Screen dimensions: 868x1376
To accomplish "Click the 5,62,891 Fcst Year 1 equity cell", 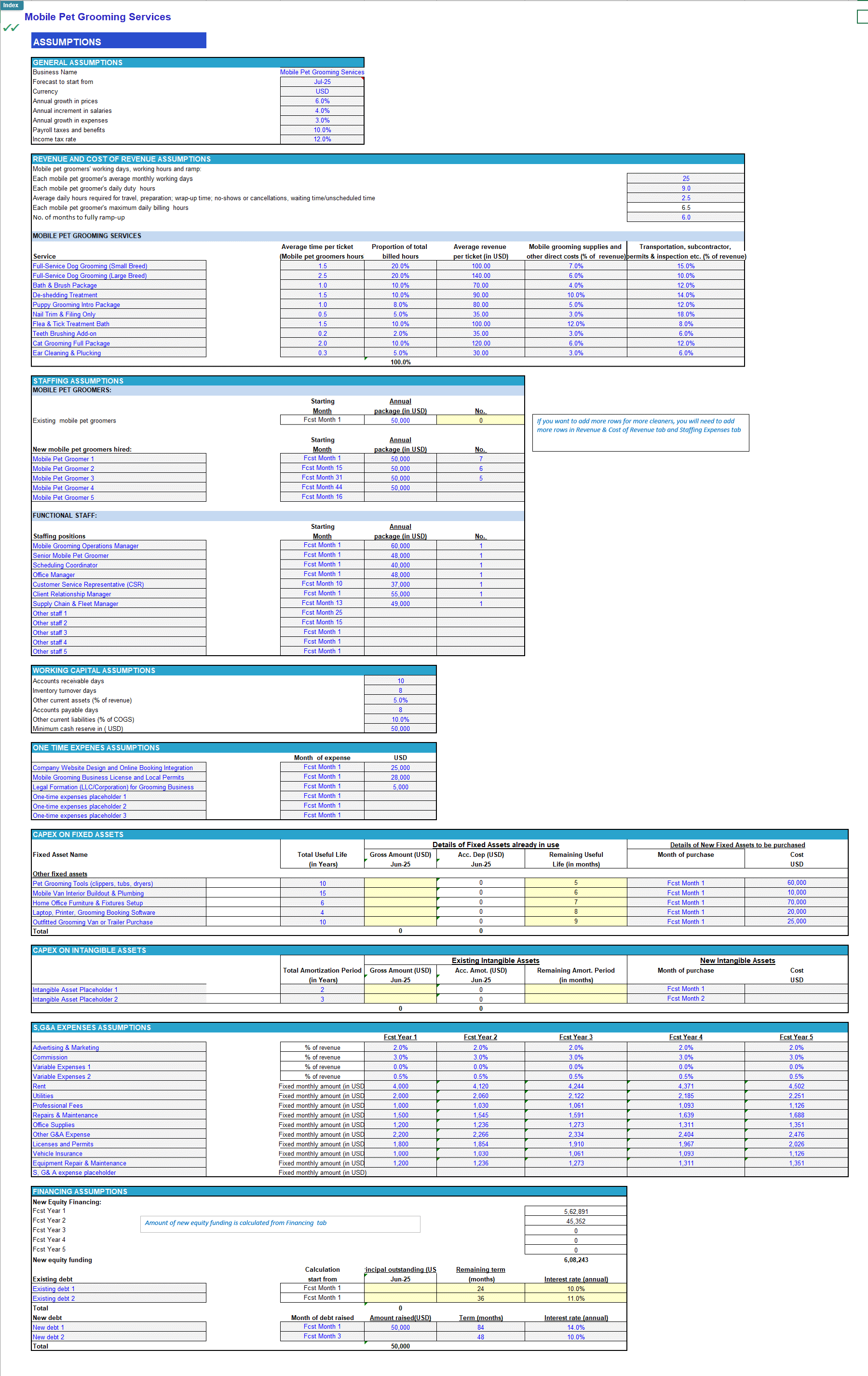I will coord(576,1211).
